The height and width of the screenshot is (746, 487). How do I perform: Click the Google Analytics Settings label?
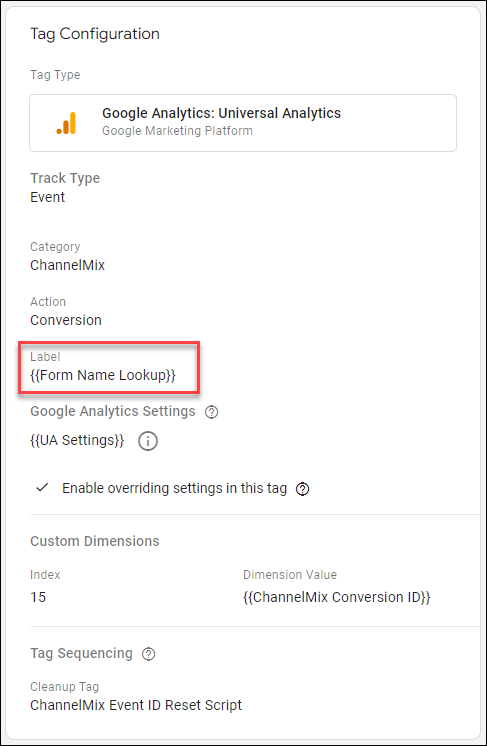tap(113, 412)
